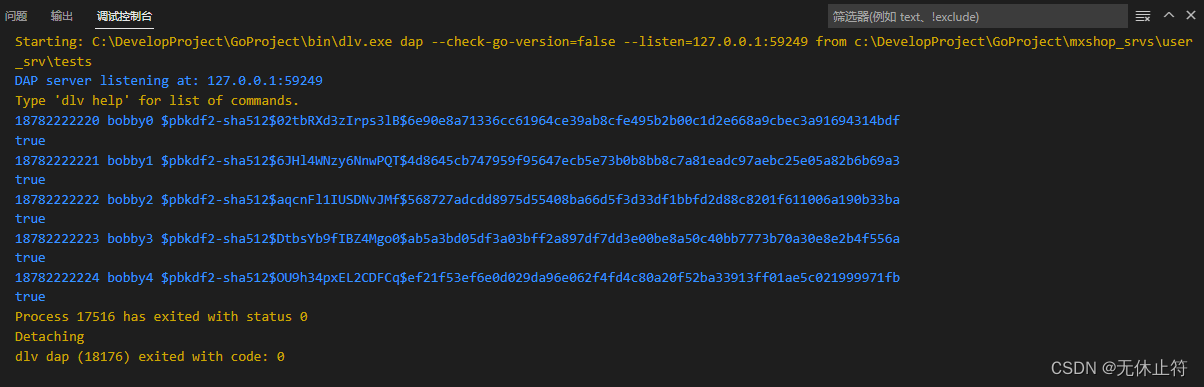Clear the debug console output

1142,16
